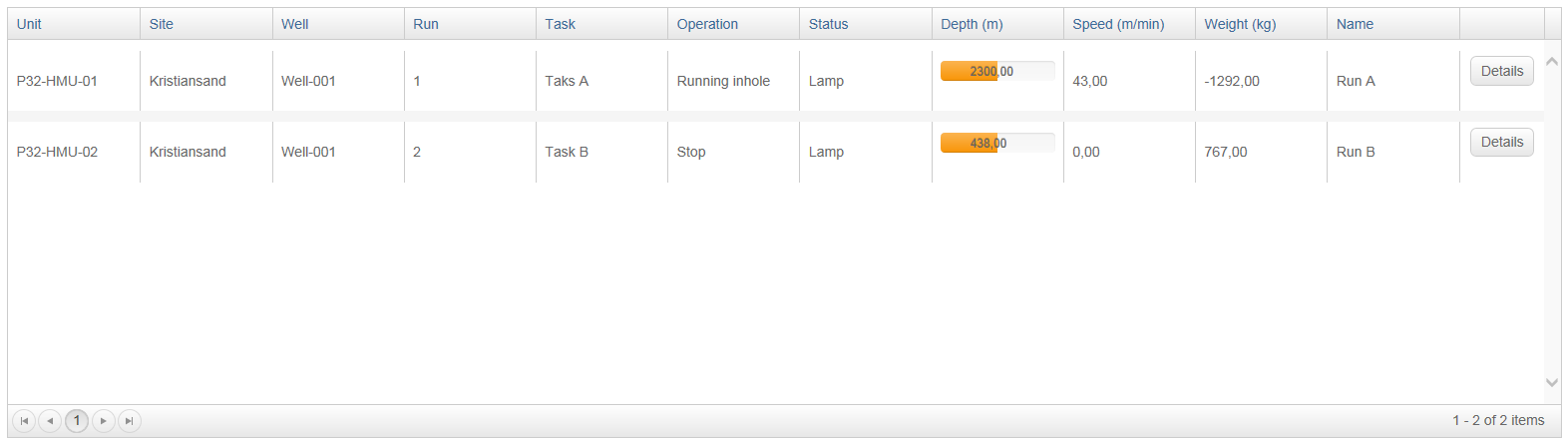Click the 438,00 depth progress bar
1568x442 pixels.
point(996,143)
